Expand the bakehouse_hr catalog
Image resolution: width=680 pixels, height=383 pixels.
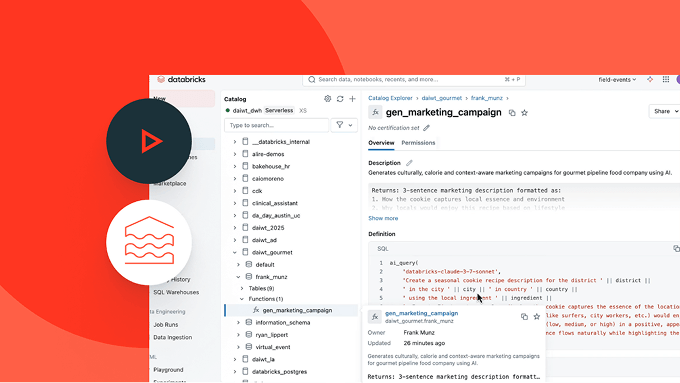tap(235, 166)
